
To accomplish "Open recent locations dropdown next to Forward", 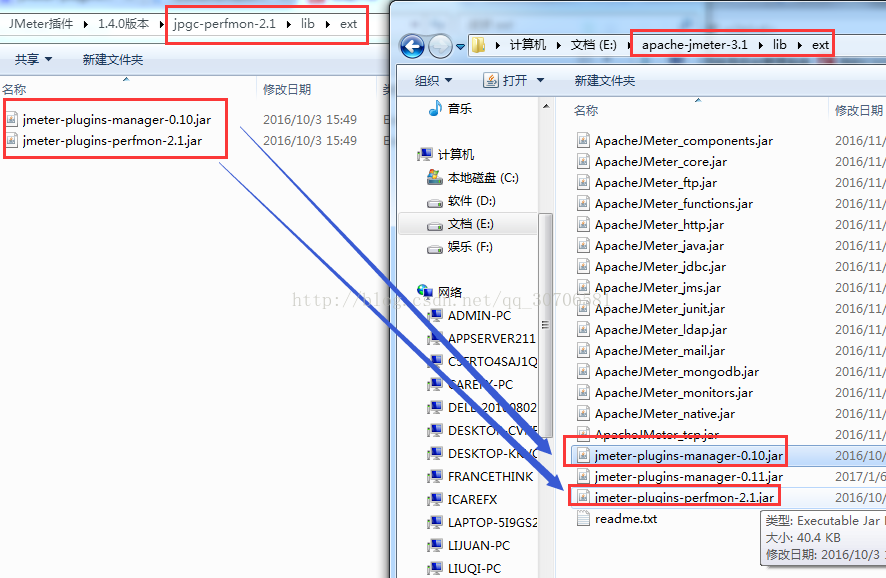I will tap(461, 47).
